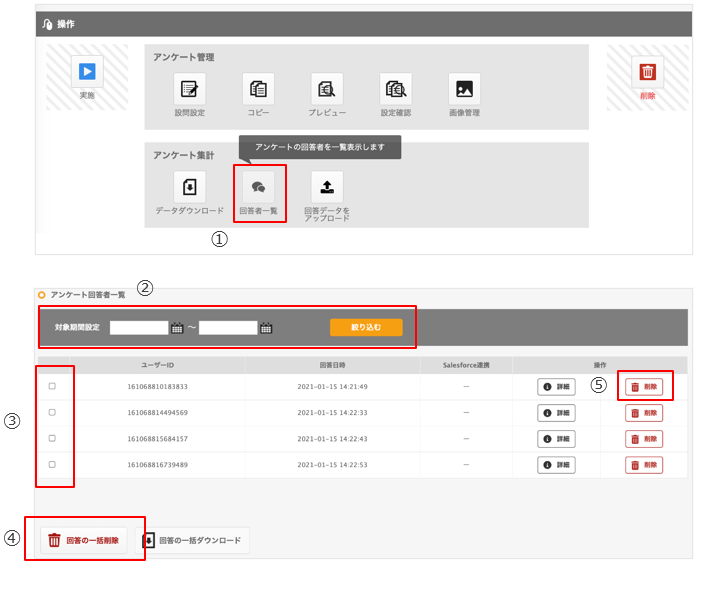Open the end date calendar icon
This screenshot has height=602, width=711.
coord(266,328)
